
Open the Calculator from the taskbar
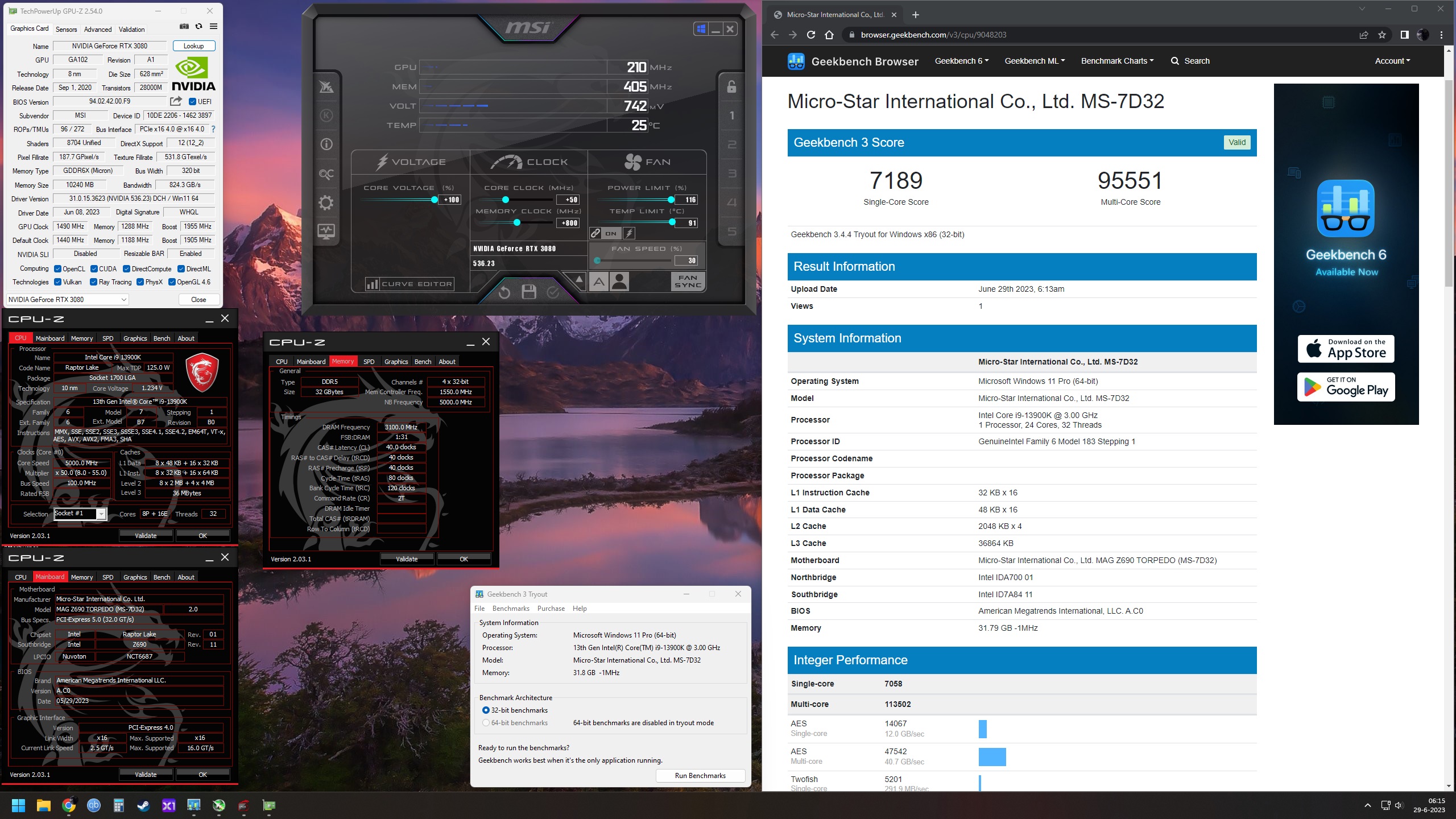click(118, 805)
